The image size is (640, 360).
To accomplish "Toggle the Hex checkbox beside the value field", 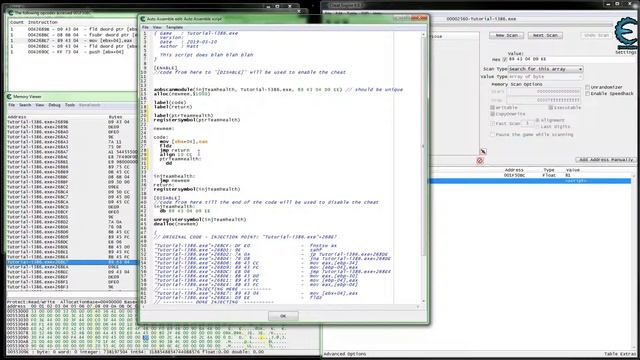I will pos(505,60).
